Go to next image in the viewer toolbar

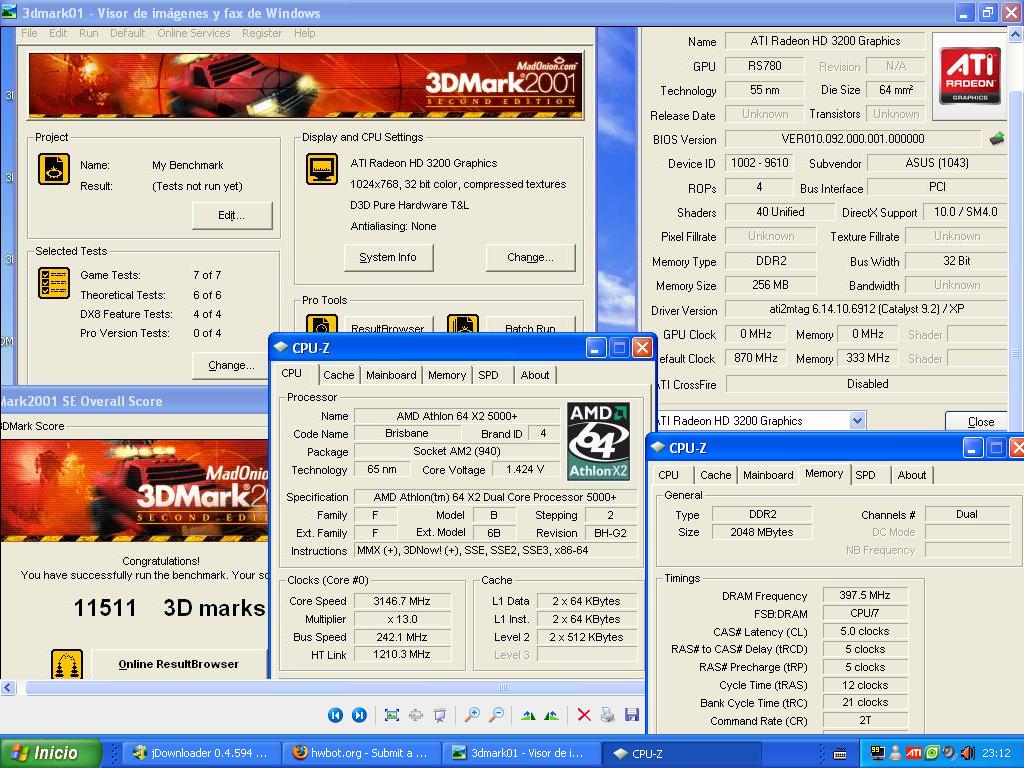[x=359, y=715]
